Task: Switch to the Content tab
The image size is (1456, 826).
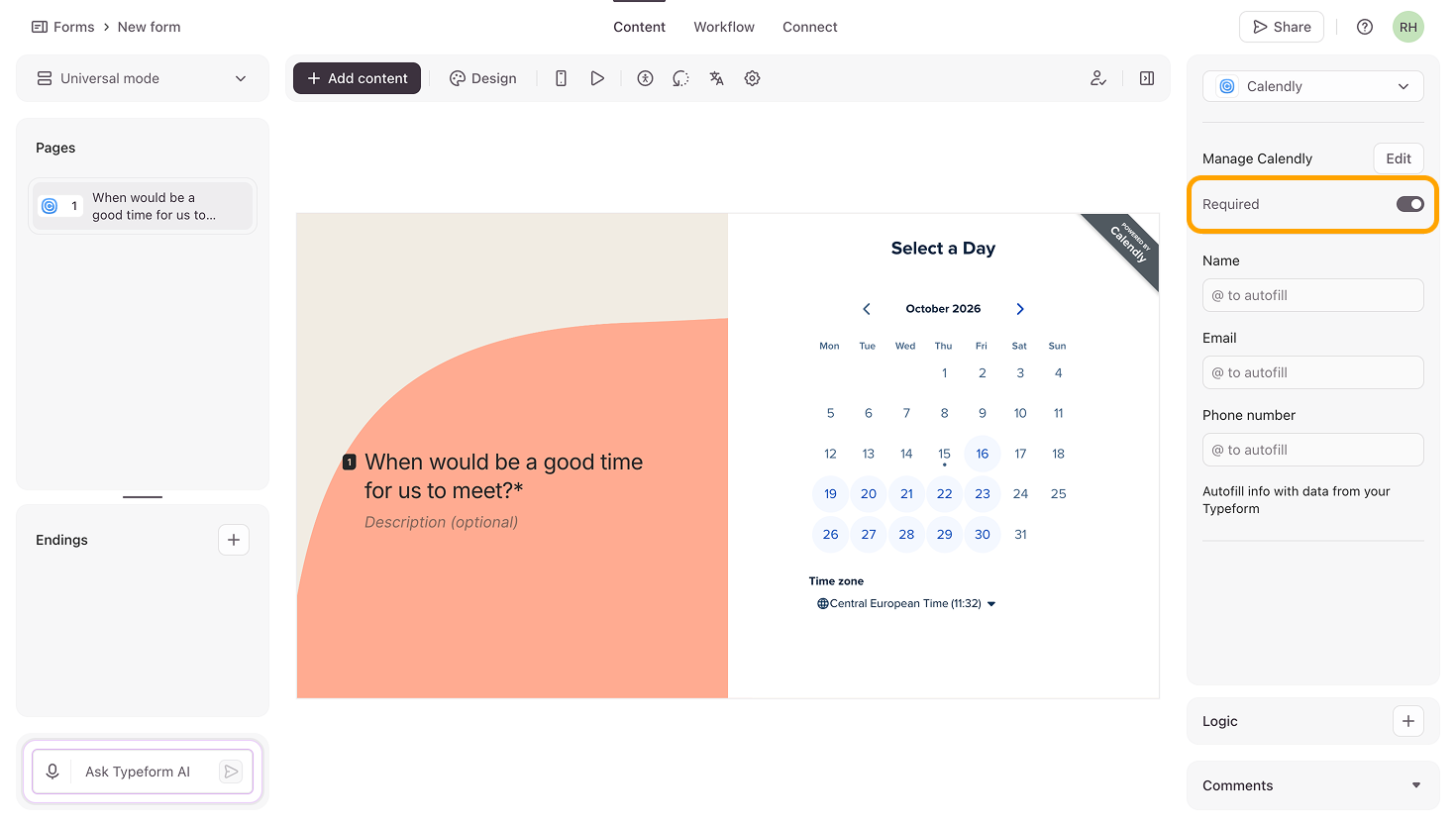Action: tap(639, 27)
